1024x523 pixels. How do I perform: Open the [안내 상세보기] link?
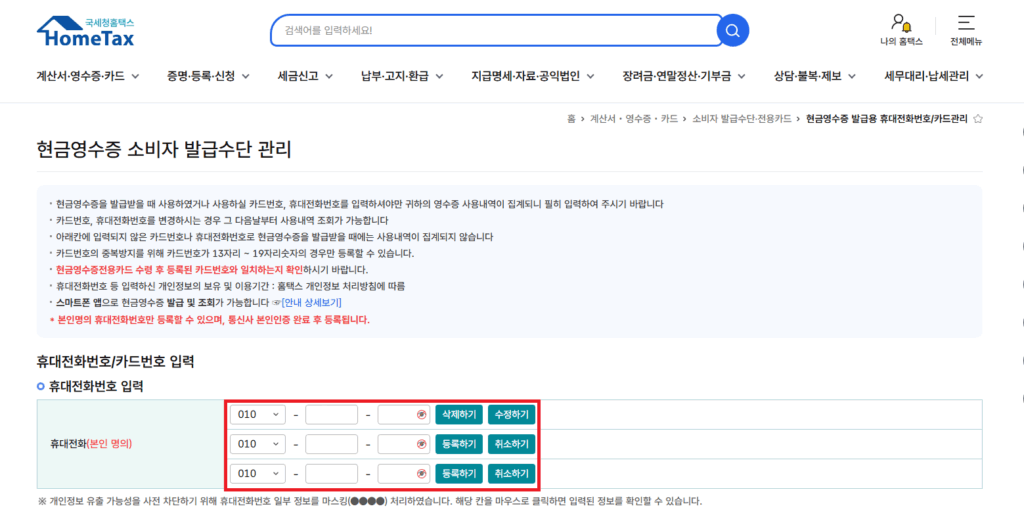pyautogui.click(x=312, y=303)
